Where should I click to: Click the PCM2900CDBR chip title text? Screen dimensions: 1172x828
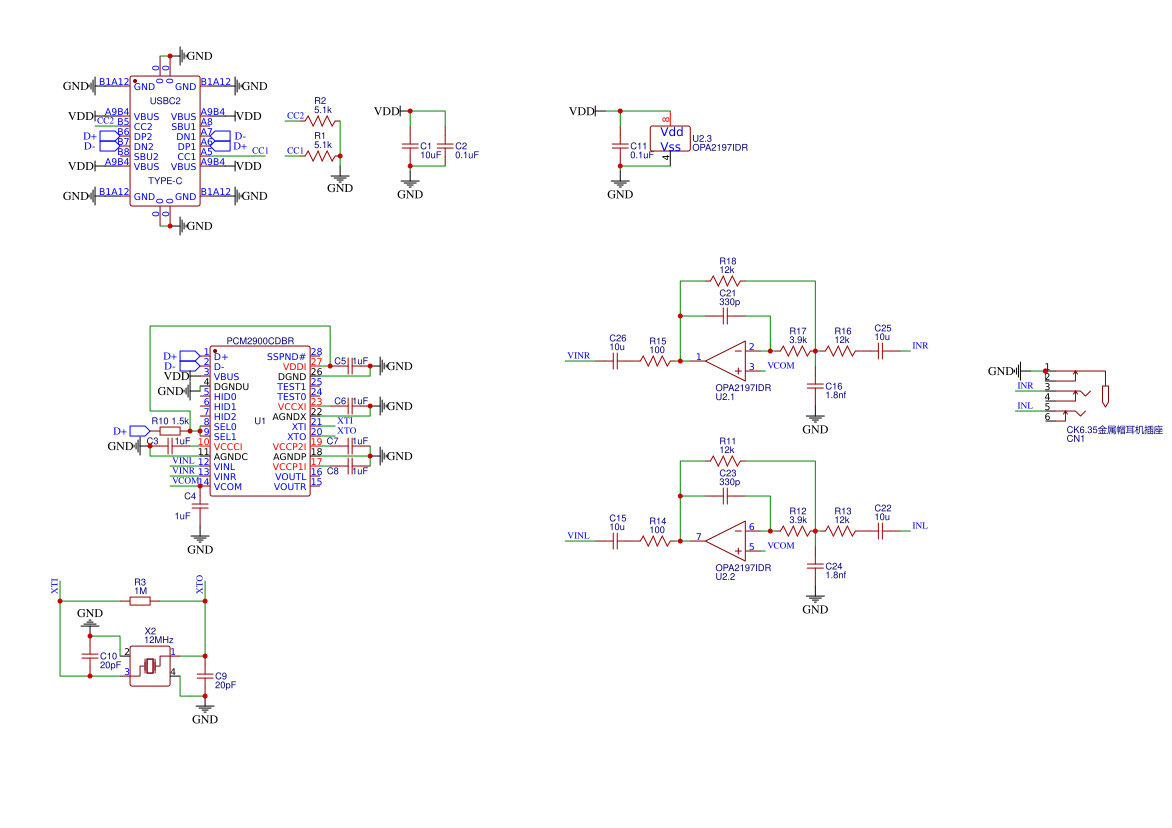(x=260, y=341)
